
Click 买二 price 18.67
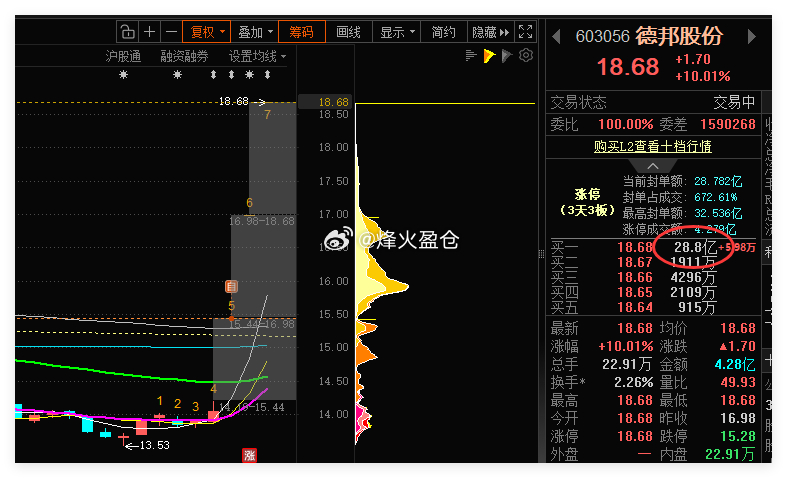coord(634,263)
